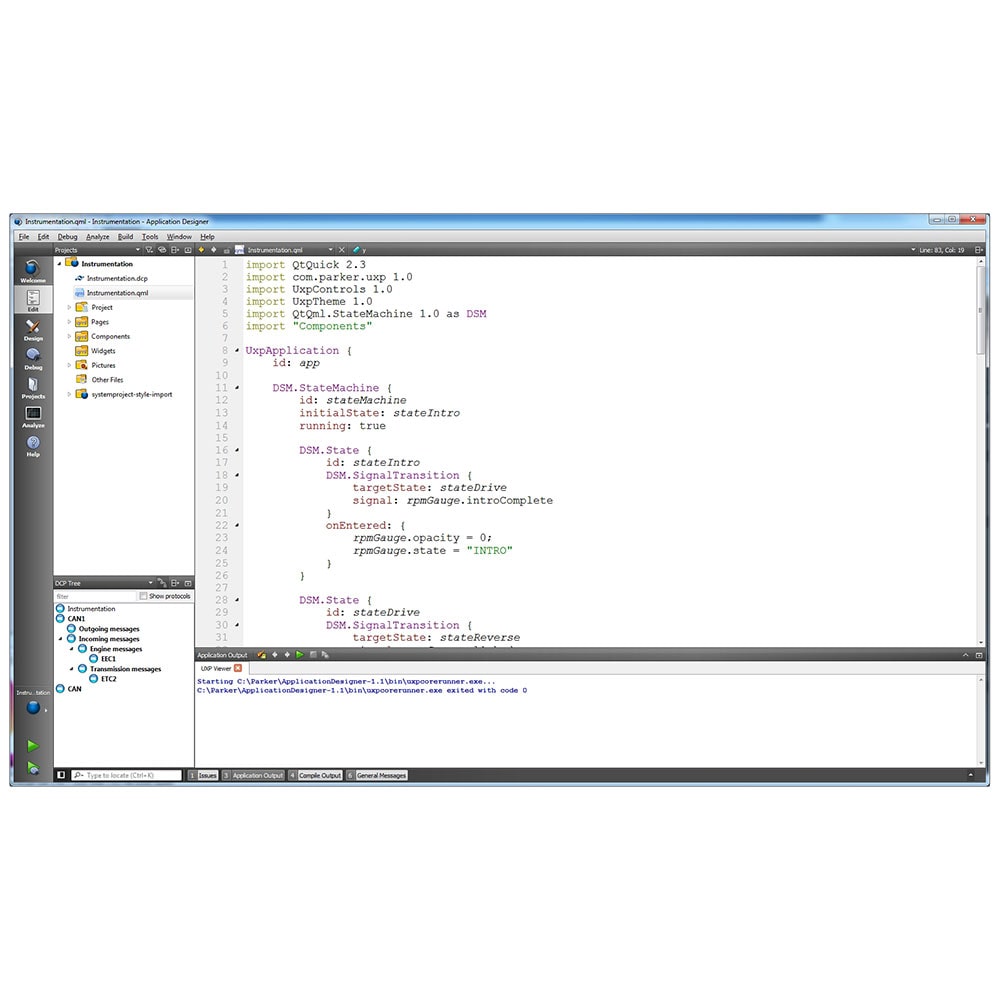Click the filter icon in Projects panel

[x=149, y=250]
